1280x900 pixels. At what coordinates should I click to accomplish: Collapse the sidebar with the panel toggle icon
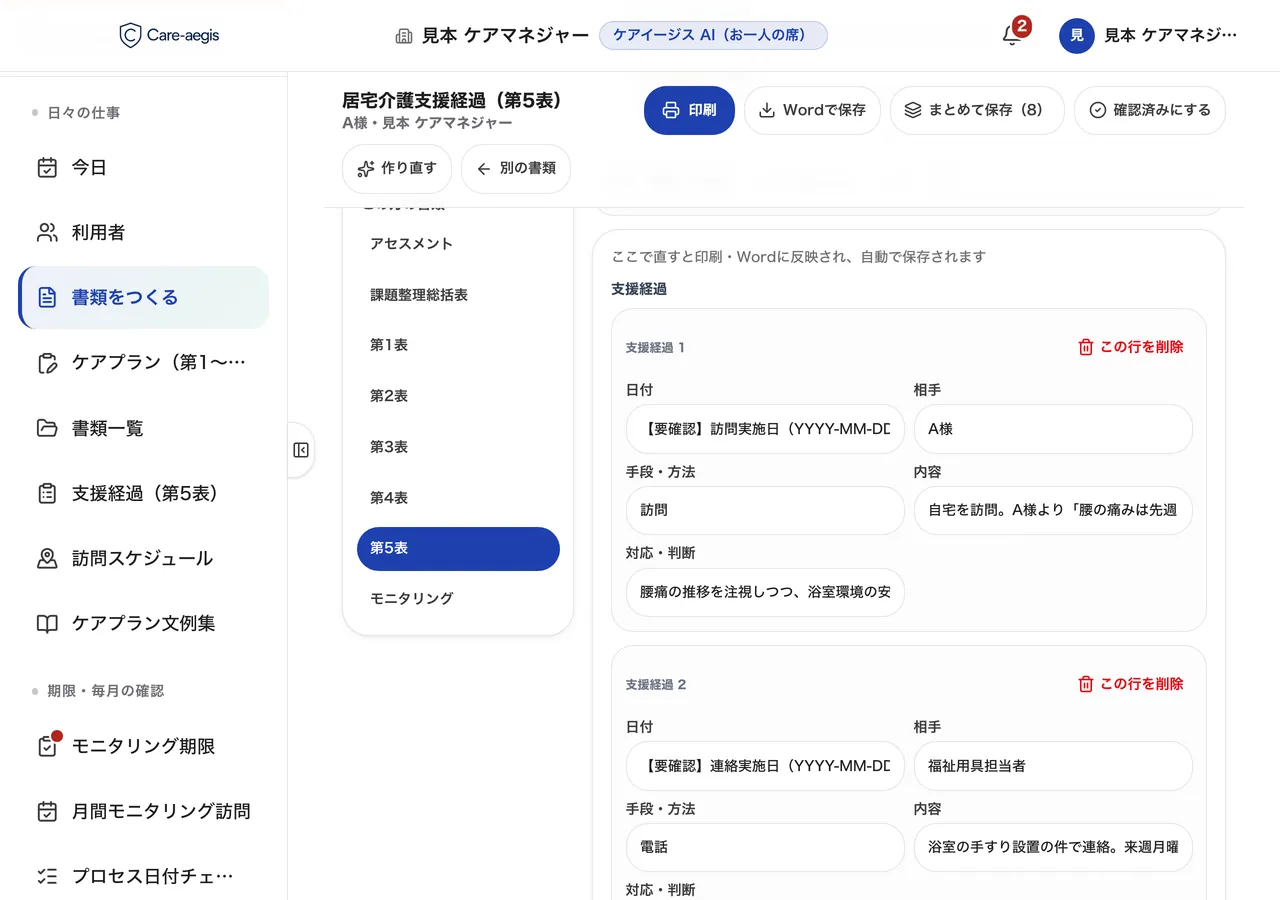click(301, 450)
